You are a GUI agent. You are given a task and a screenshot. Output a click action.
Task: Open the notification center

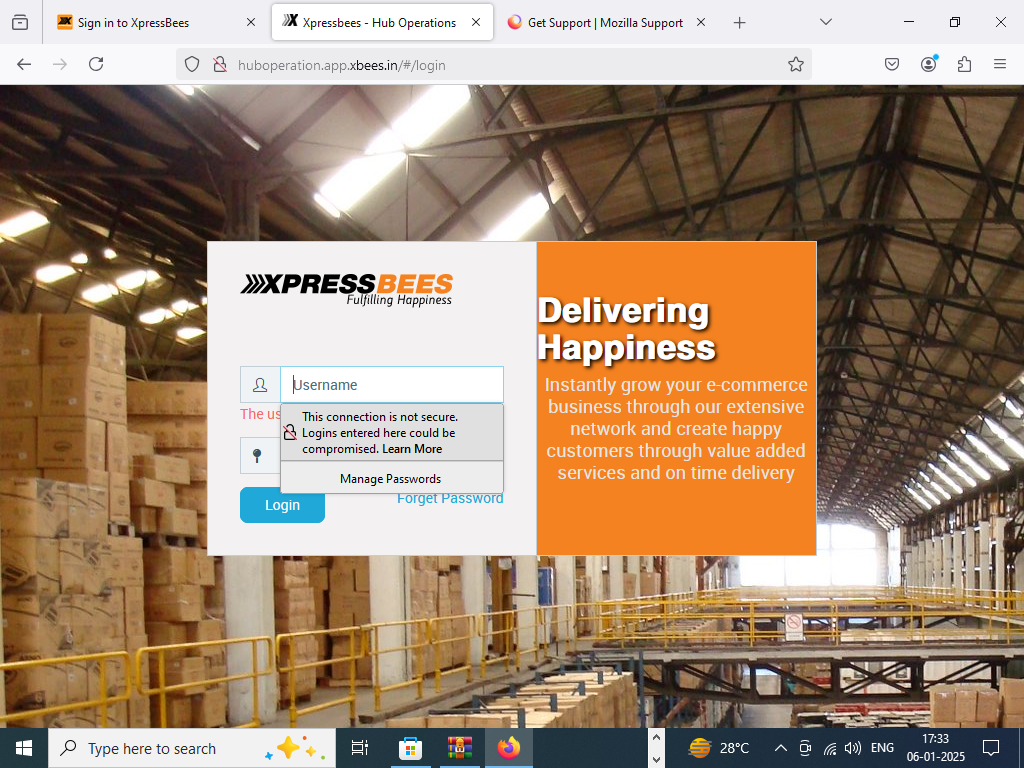click(x=991, y=748)
